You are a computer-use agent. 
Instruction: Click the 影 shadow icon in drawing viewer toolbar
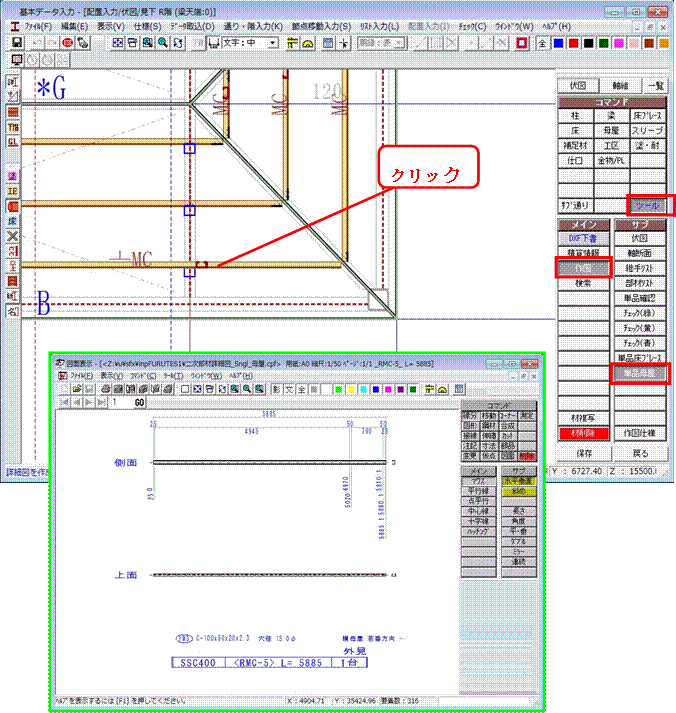click(276, 389)
